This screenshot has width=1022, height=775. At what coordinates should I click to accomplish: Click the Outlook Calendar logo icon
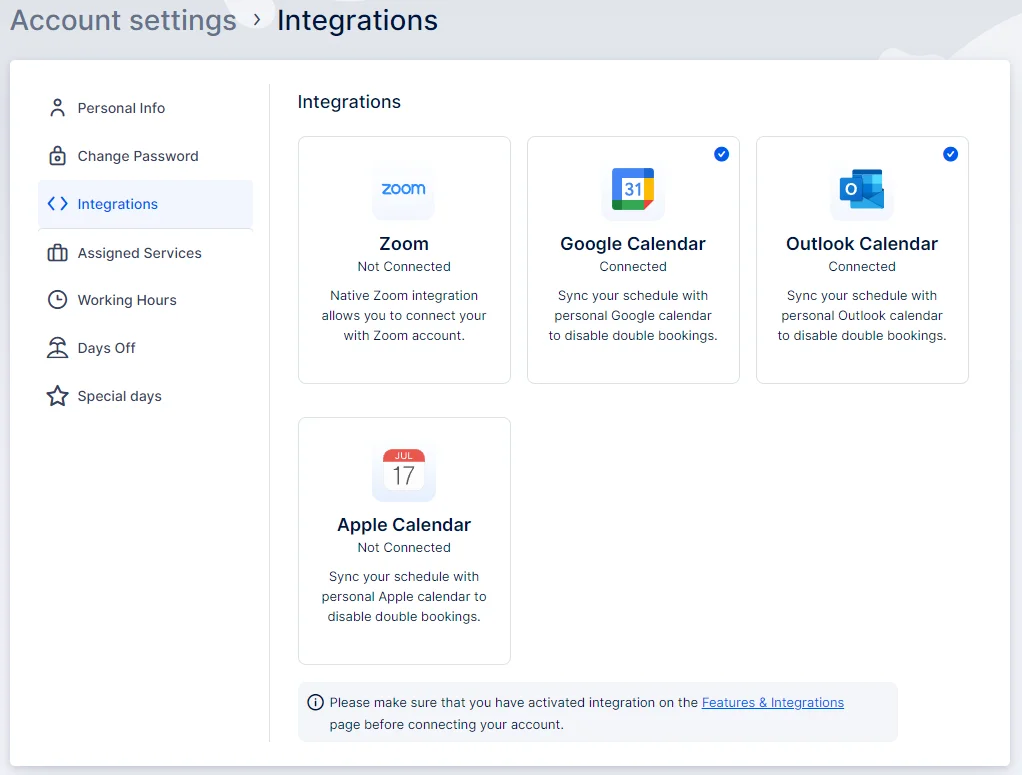point(862,189)
